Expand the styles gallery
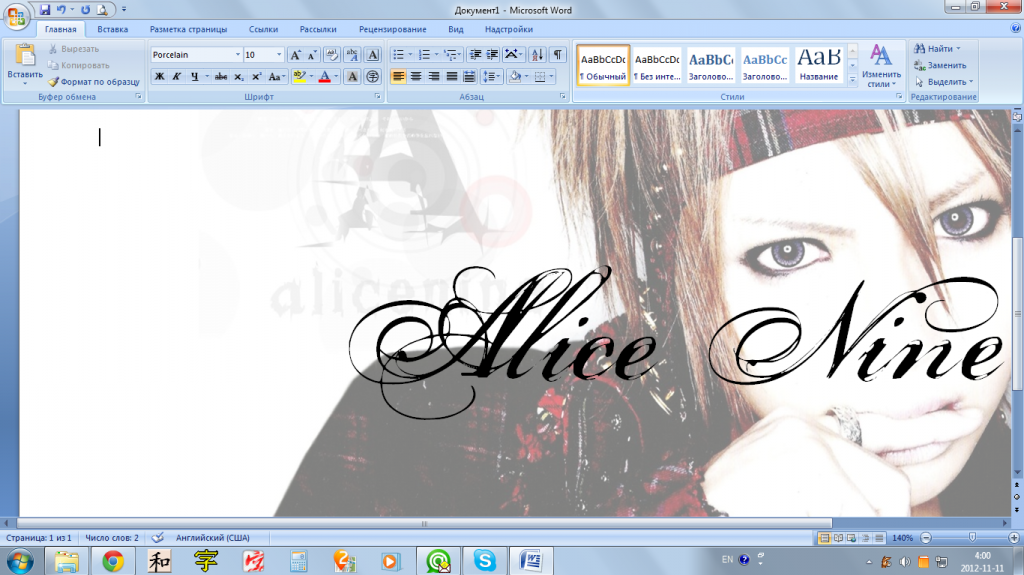 [x=852, y=79]
